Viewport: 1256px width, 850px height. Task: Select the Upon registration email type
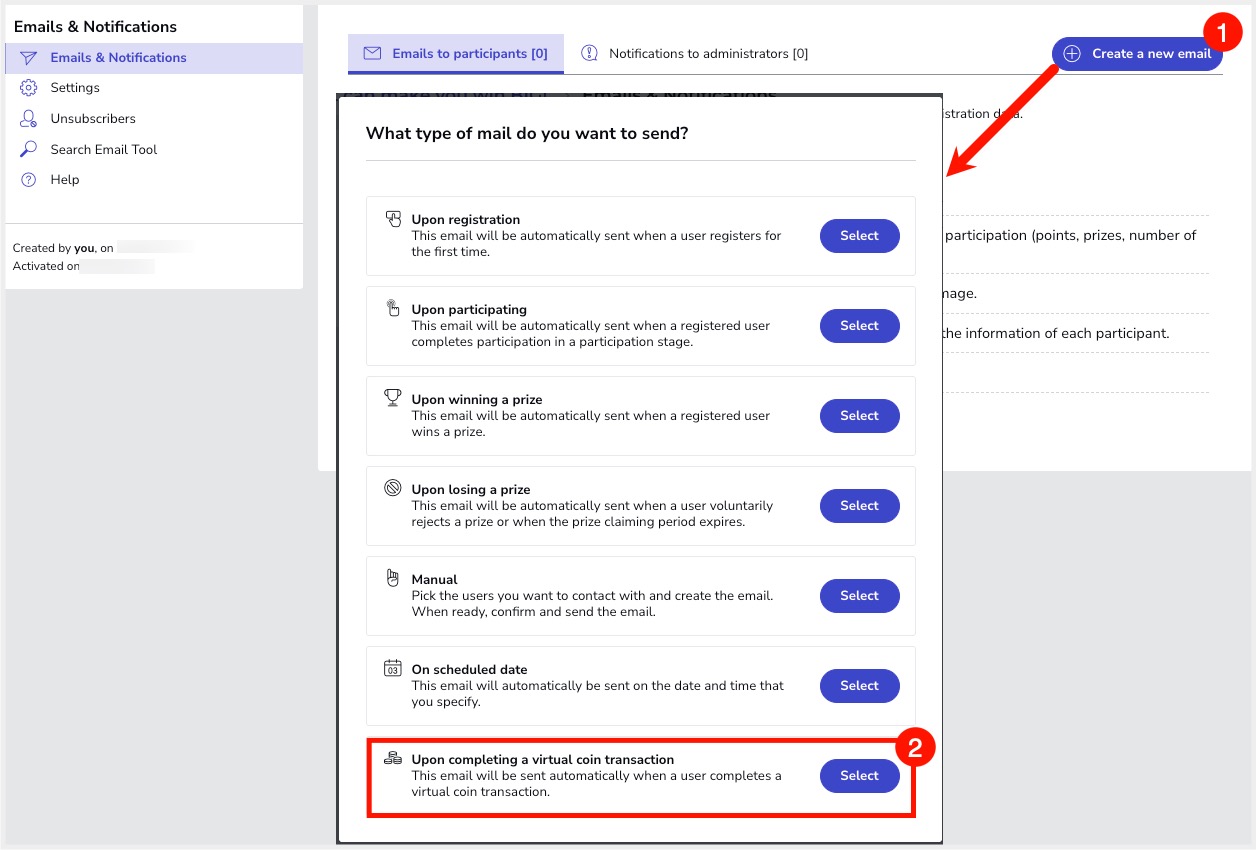(859, 236)
